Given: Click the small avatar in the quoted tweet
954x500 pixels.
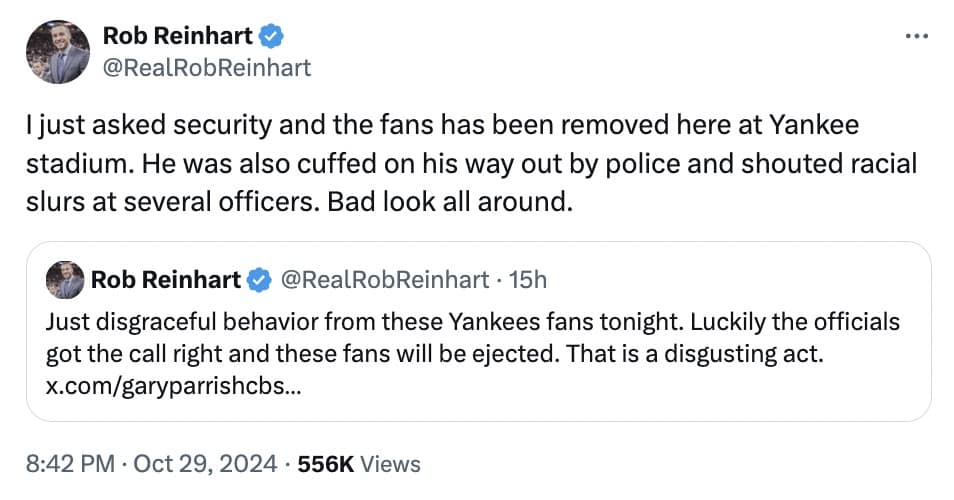Looking at the screenshot, I should coord(65,280).
